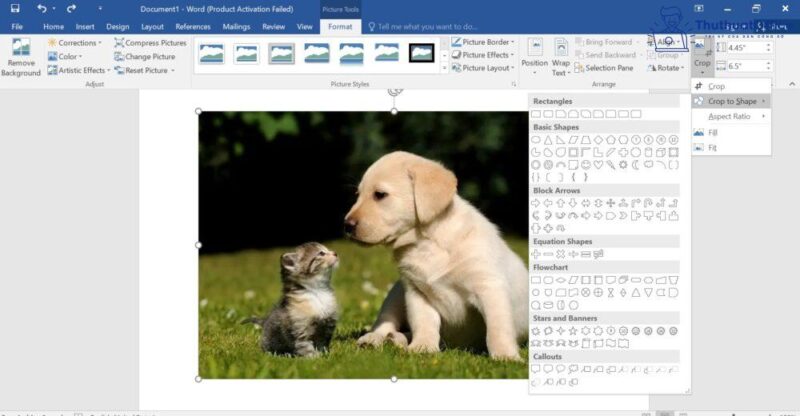Save the document from quick access toolbar
The height and width of the screenshot is (416, 800).
[x=15, y=9]
